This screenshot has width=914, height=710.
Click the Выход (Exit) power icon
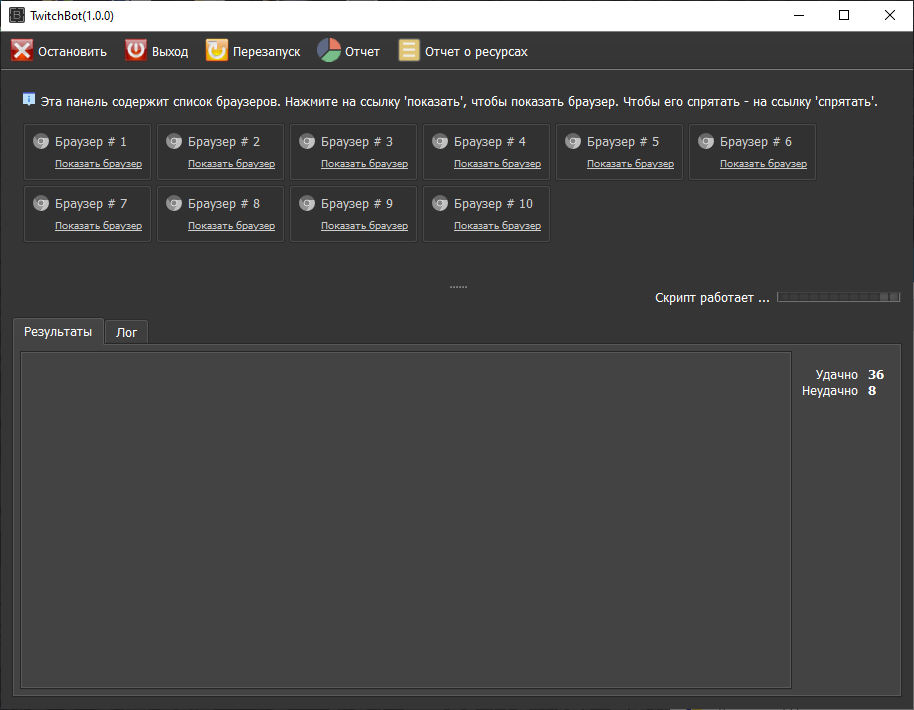coord(136,51)
